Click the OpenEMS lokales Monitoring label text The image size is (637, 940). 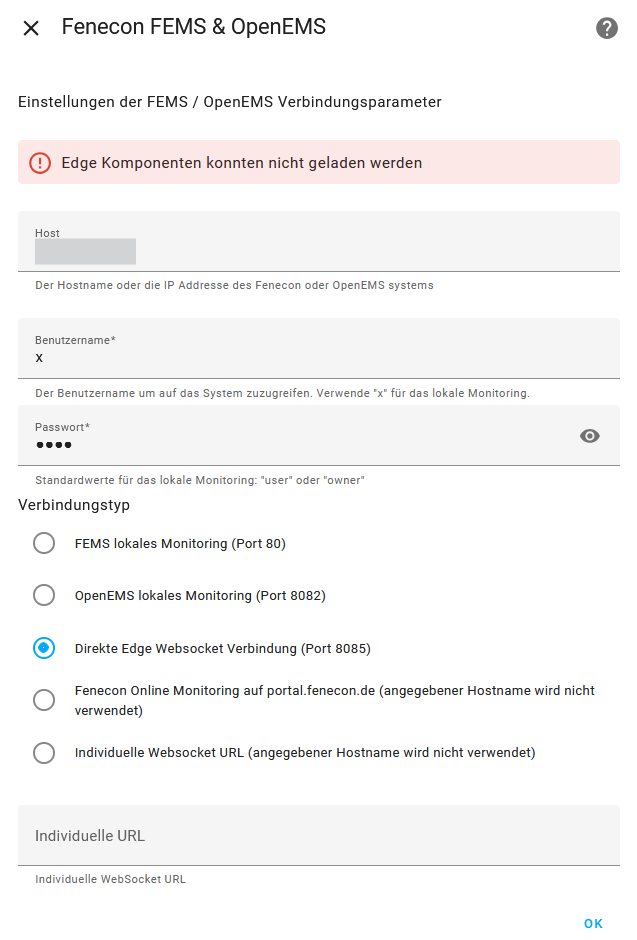[200, 595]
